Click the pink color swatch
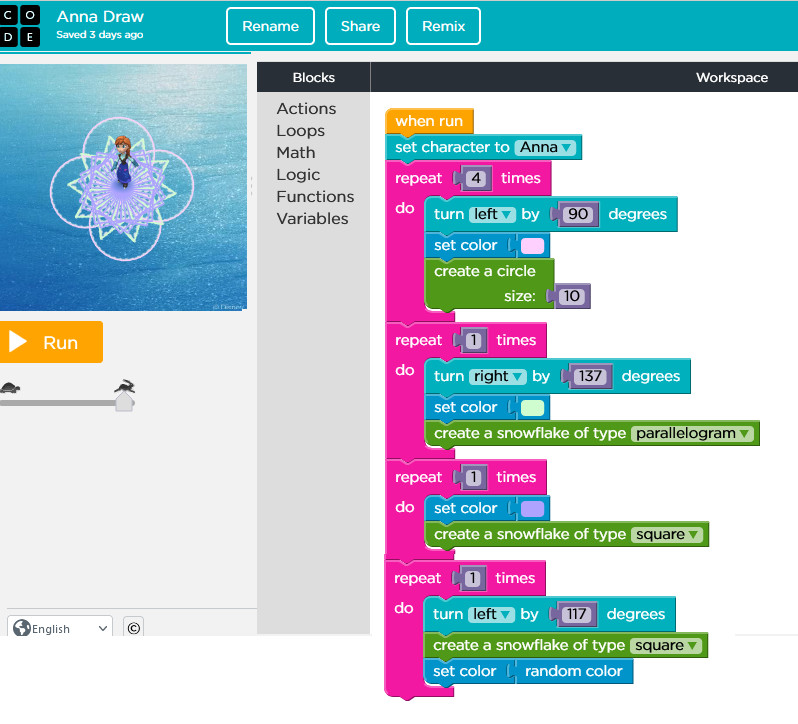The image size is (798, 724). (x=532, y=246)
